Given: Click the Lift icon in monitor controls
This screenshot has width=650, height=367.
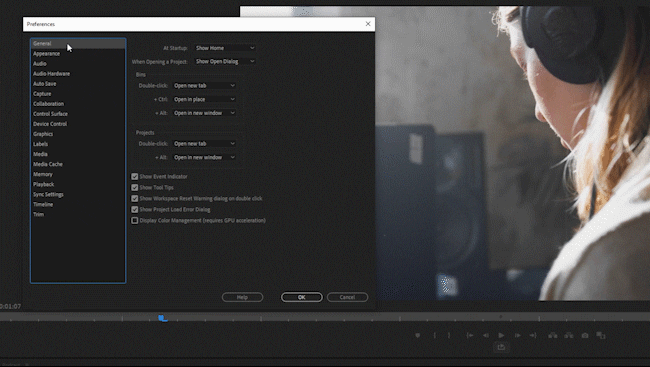Looking at the screenshot, I should [553, 335].
